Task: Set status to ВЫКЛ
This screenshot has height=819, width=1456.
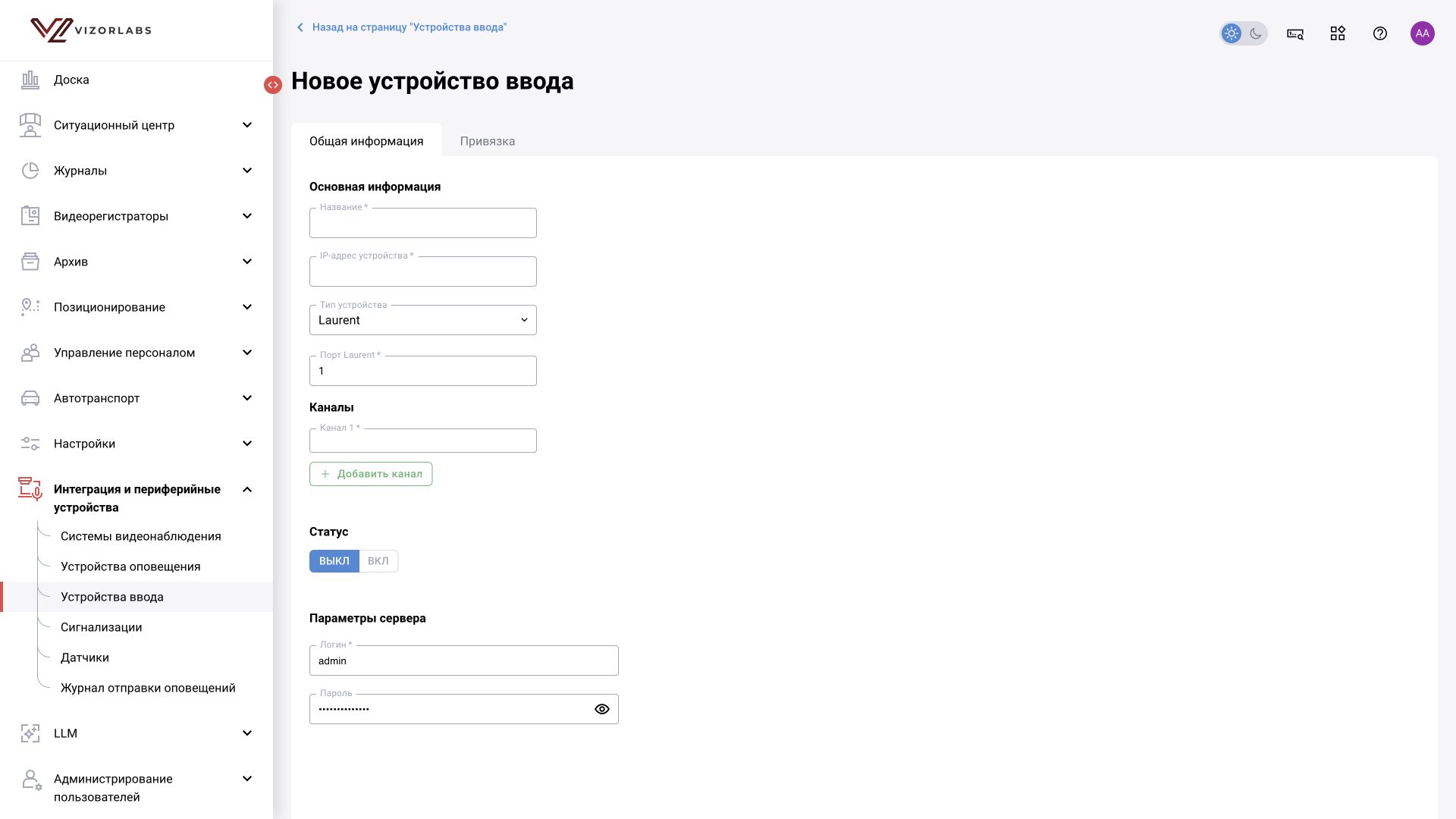Action: 334,561
